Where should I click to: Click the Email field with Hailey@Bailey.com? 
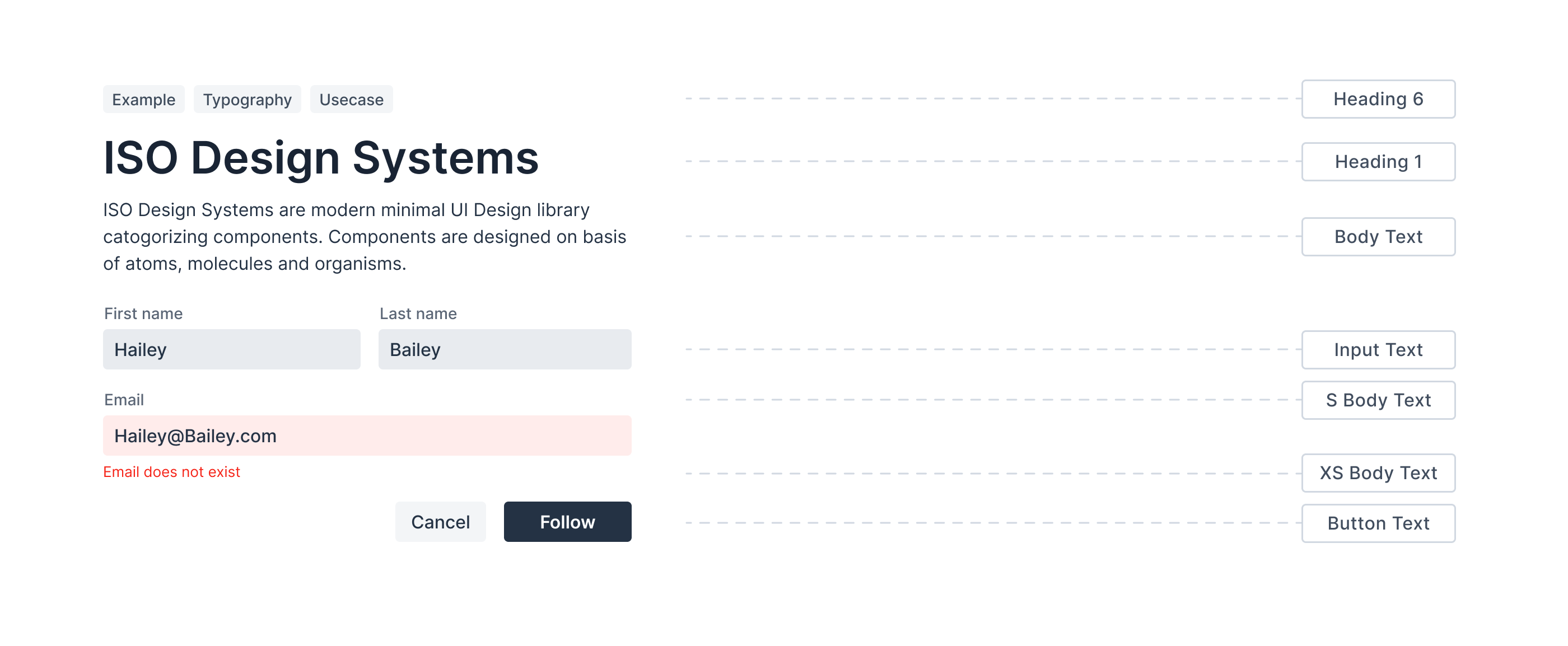pyautogui.click(x=366, y=436)
